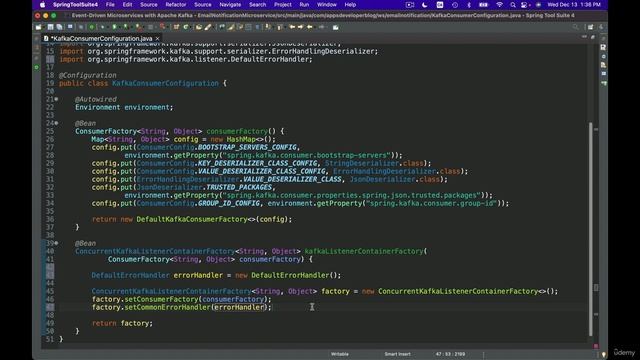
Task: Collapse the @Bean consumerFactory method at line 24
Action: pyautogui.click(x=56, y=123)
